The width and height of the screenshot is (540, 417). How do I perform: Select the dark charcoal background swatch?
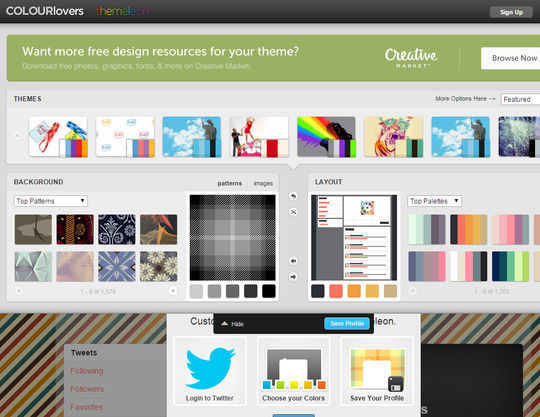(251, 291)
